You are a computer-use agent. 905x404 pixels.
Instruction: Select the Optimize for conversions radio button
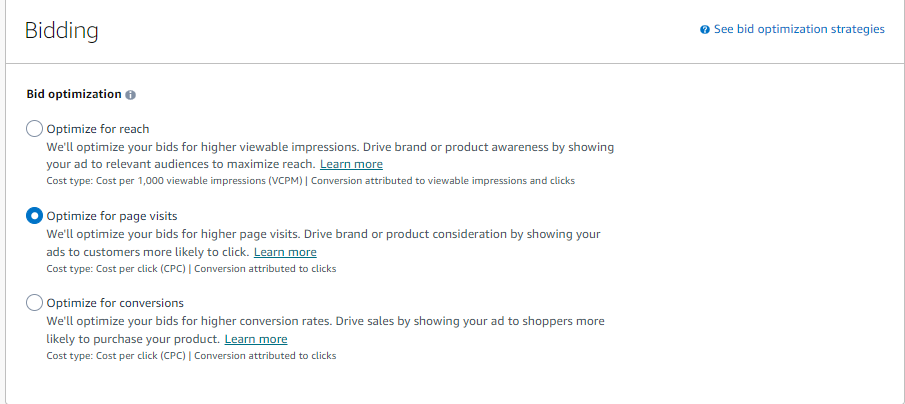35,303
